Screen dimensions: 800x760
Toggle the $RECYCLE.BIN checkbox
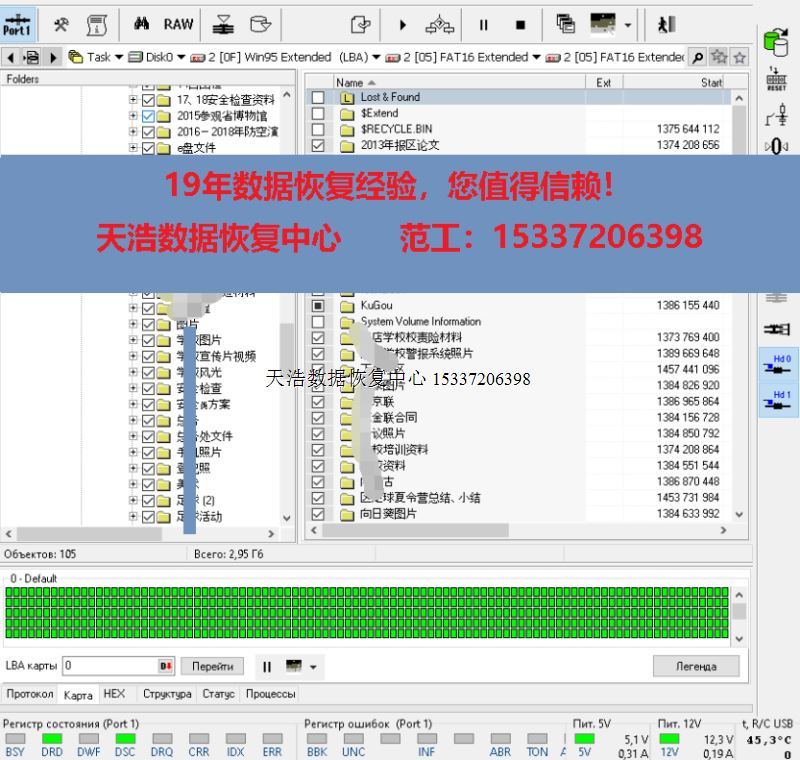(x=318, y=129)
